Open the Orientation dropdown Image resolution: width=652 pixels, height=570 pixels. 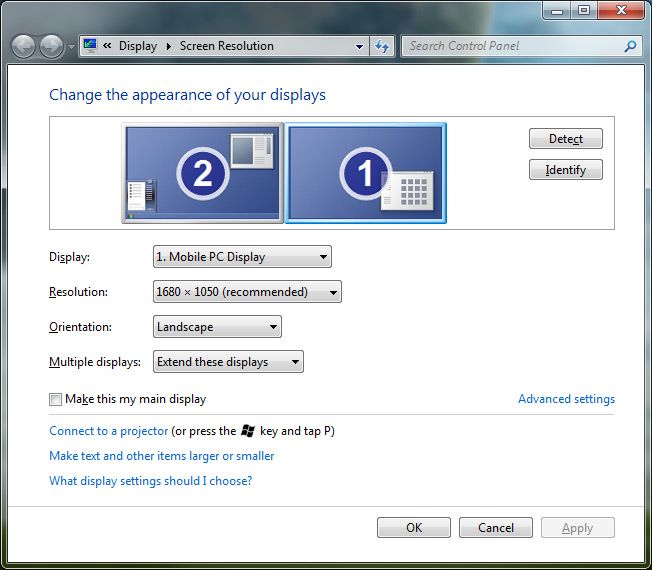pos(217,326)
